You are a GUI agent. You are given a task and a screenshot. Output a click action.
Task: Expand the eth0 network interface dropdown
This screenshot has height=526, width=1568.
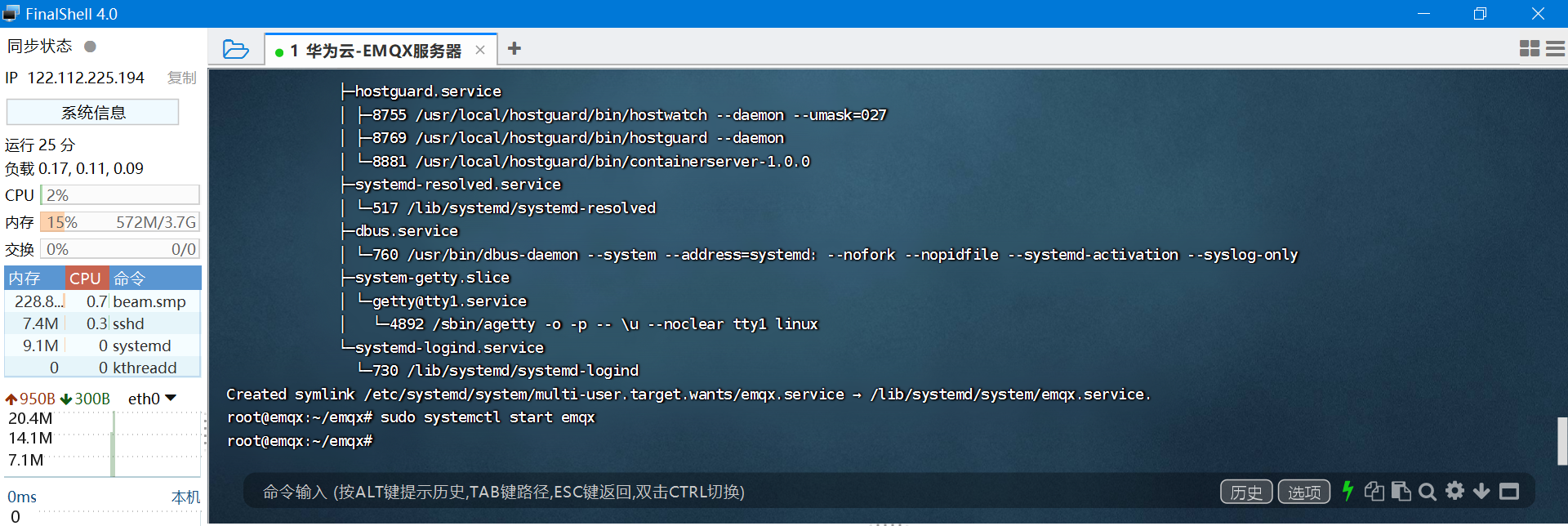click(171, 399)
